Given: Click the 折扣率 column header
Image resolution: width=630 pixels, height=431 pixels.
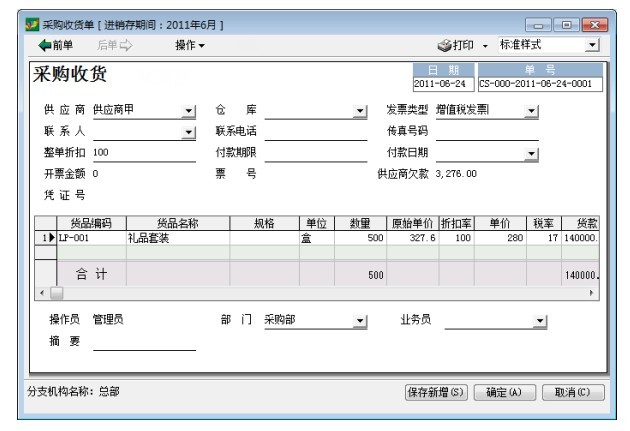Looking at the screenshot, I should click(x=456, y=223).
